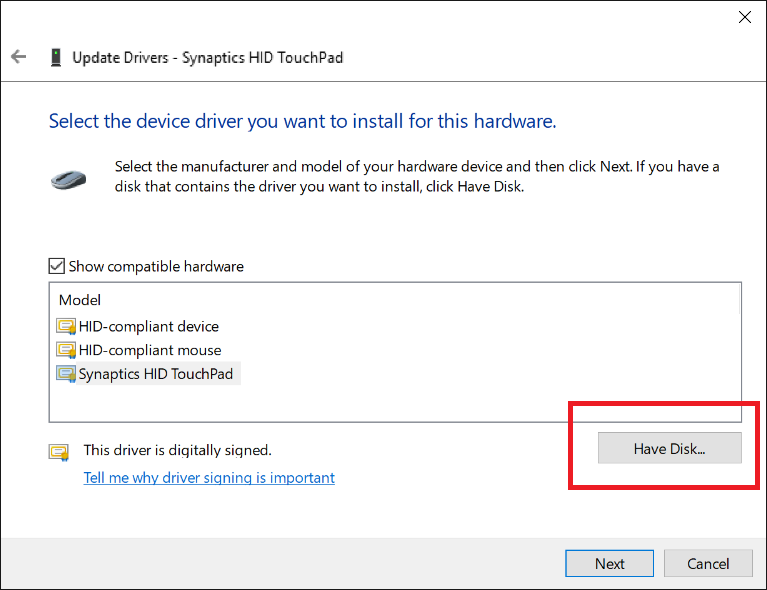This screenshot has width=767, height=590.
Task: Click the icon next to HID-compliant device
Action: [x=67, y=326]
